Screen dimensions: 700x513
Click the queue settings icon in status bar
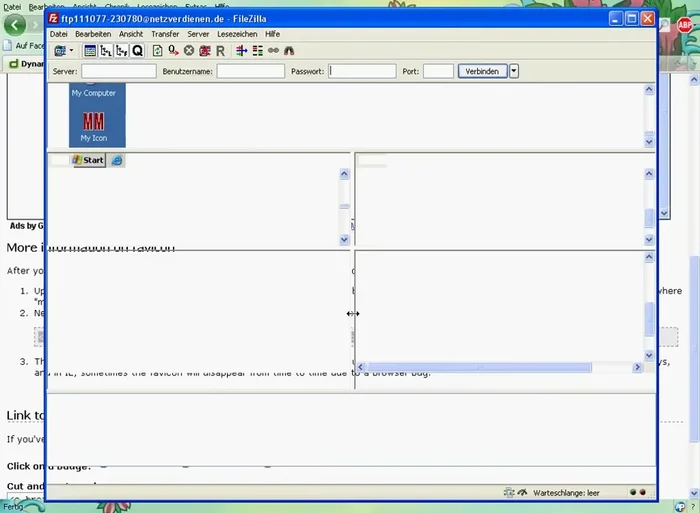pyautogui.click(x=509, y=492)
